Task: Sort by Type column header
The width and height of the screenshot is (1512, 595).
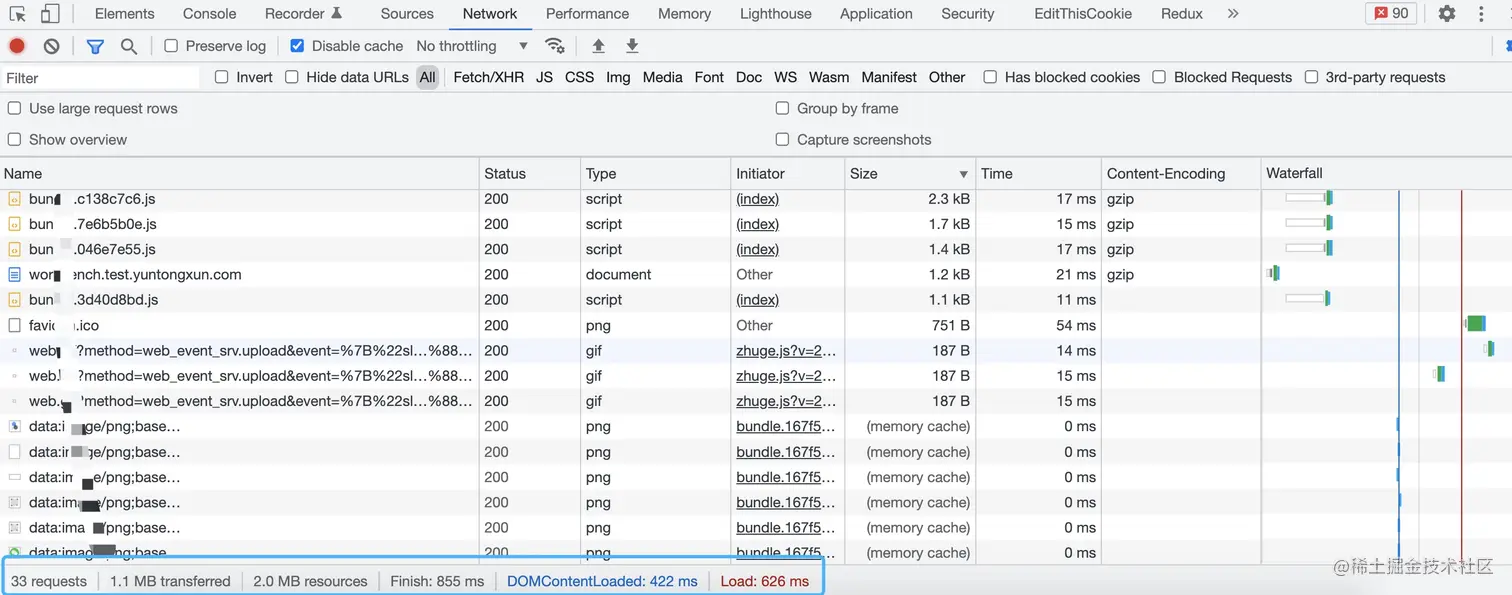Action: point(656,174)
